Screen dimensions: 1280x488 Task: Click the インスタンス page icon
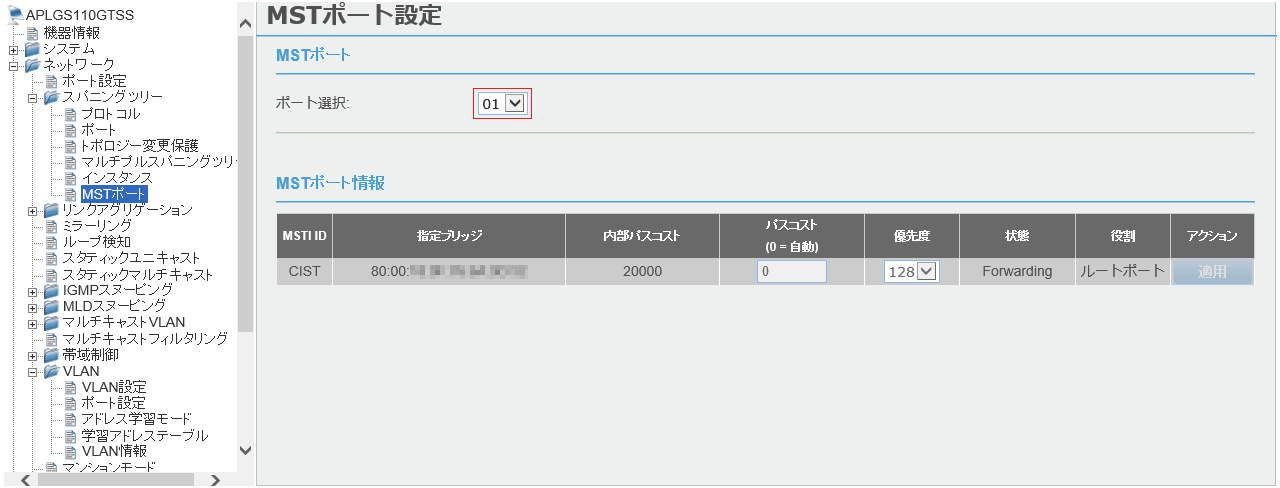(71, 178)
